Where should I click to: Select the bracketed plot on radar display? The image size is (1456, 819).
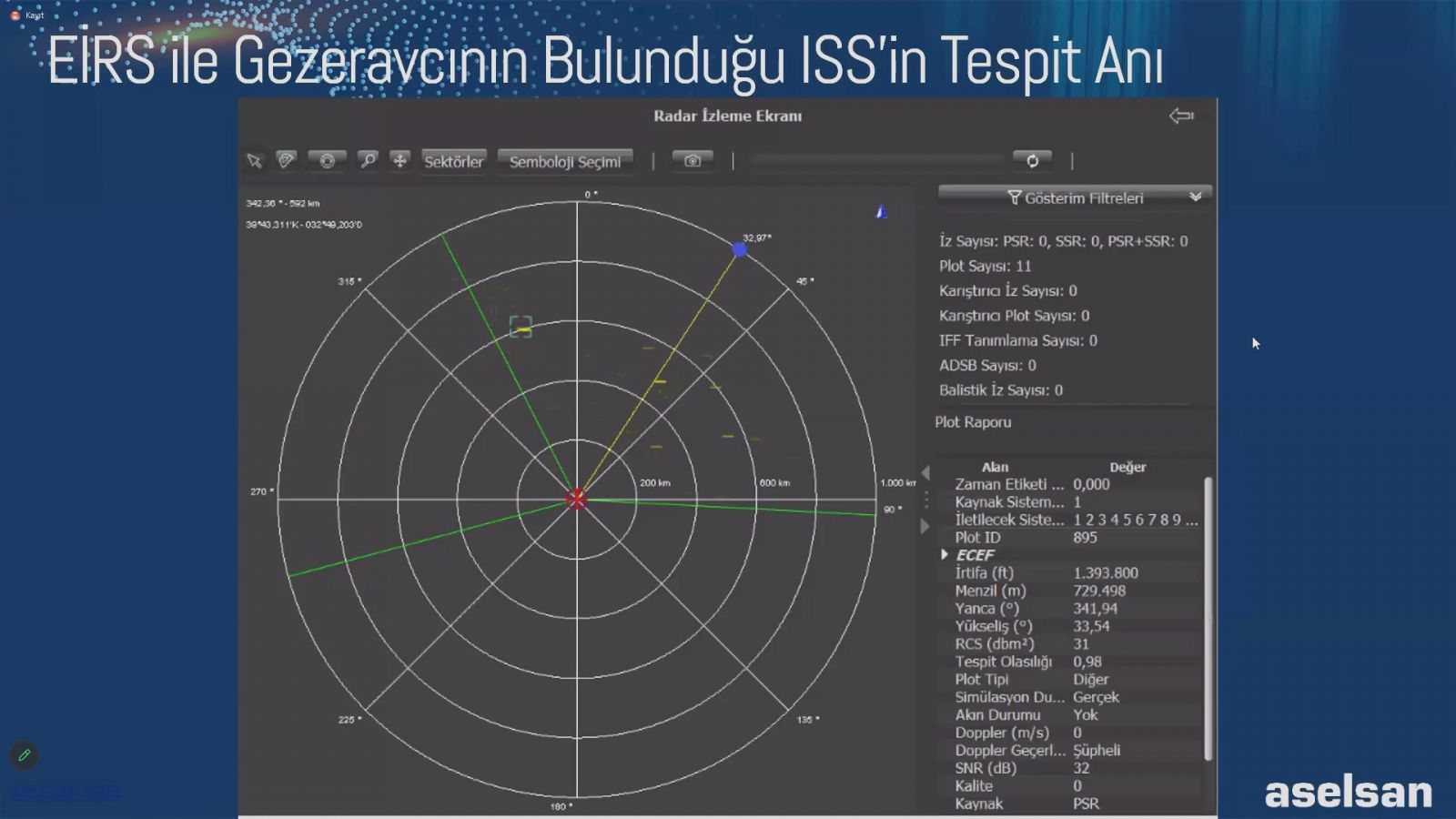[x=521, y=328]
